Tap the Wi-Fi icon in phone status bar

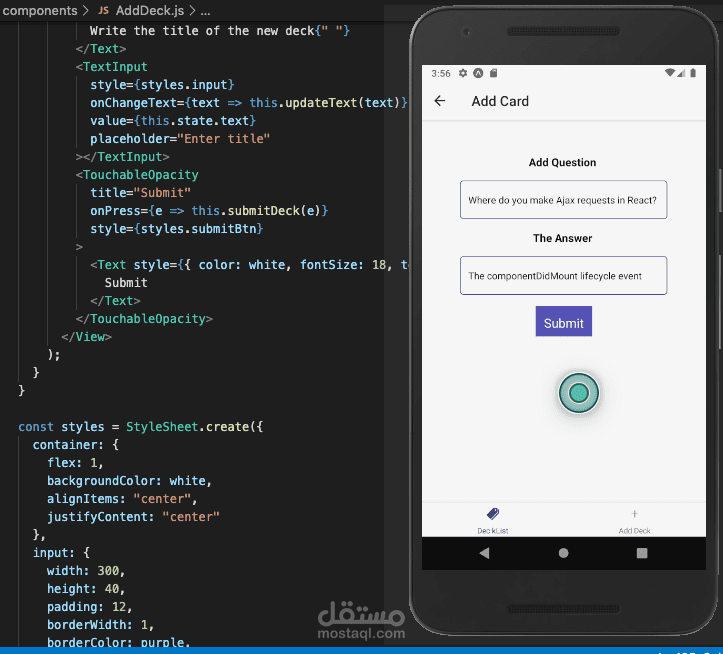point(670,72)
